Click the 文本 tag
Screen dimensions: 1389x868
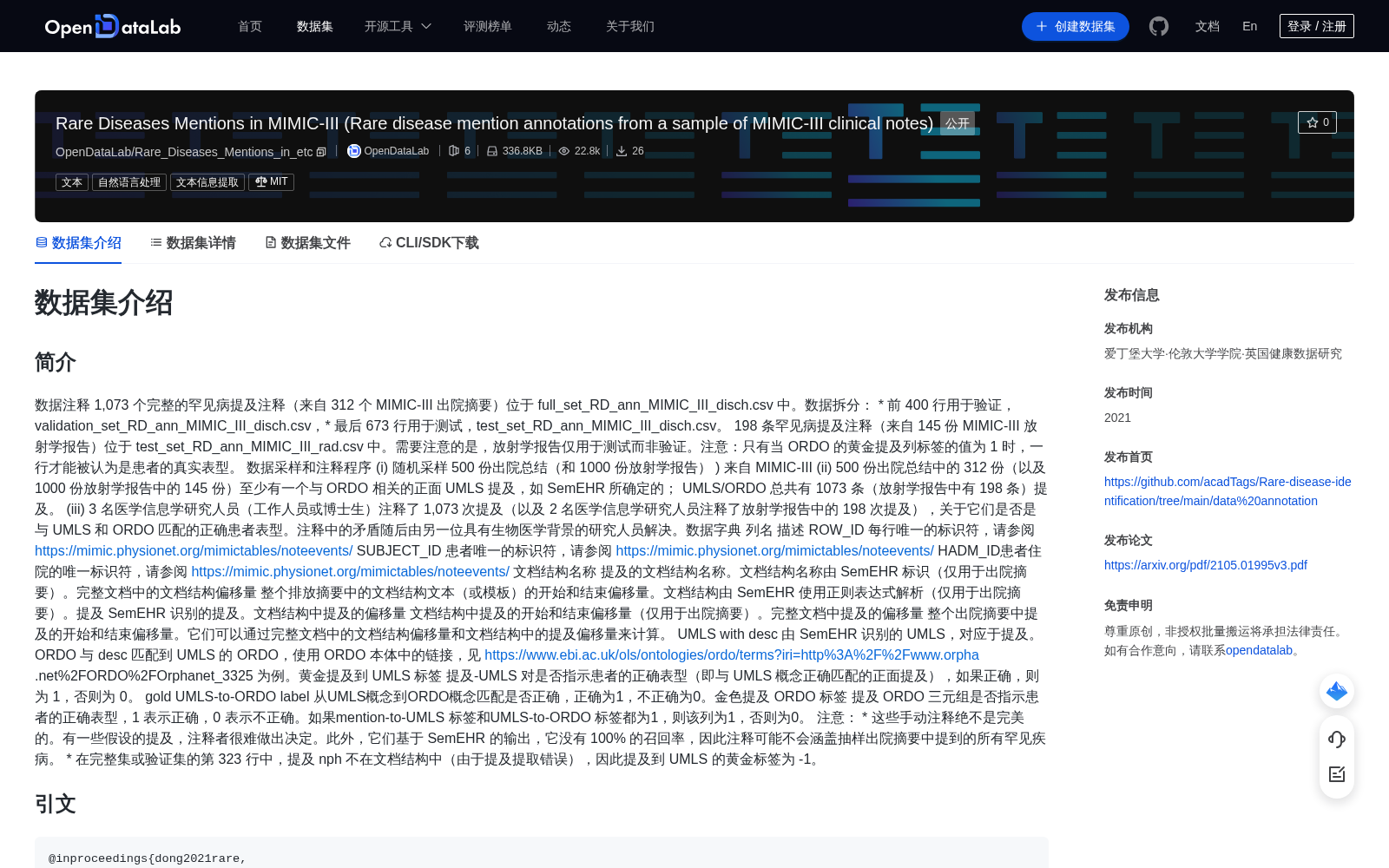click(72, 182)
